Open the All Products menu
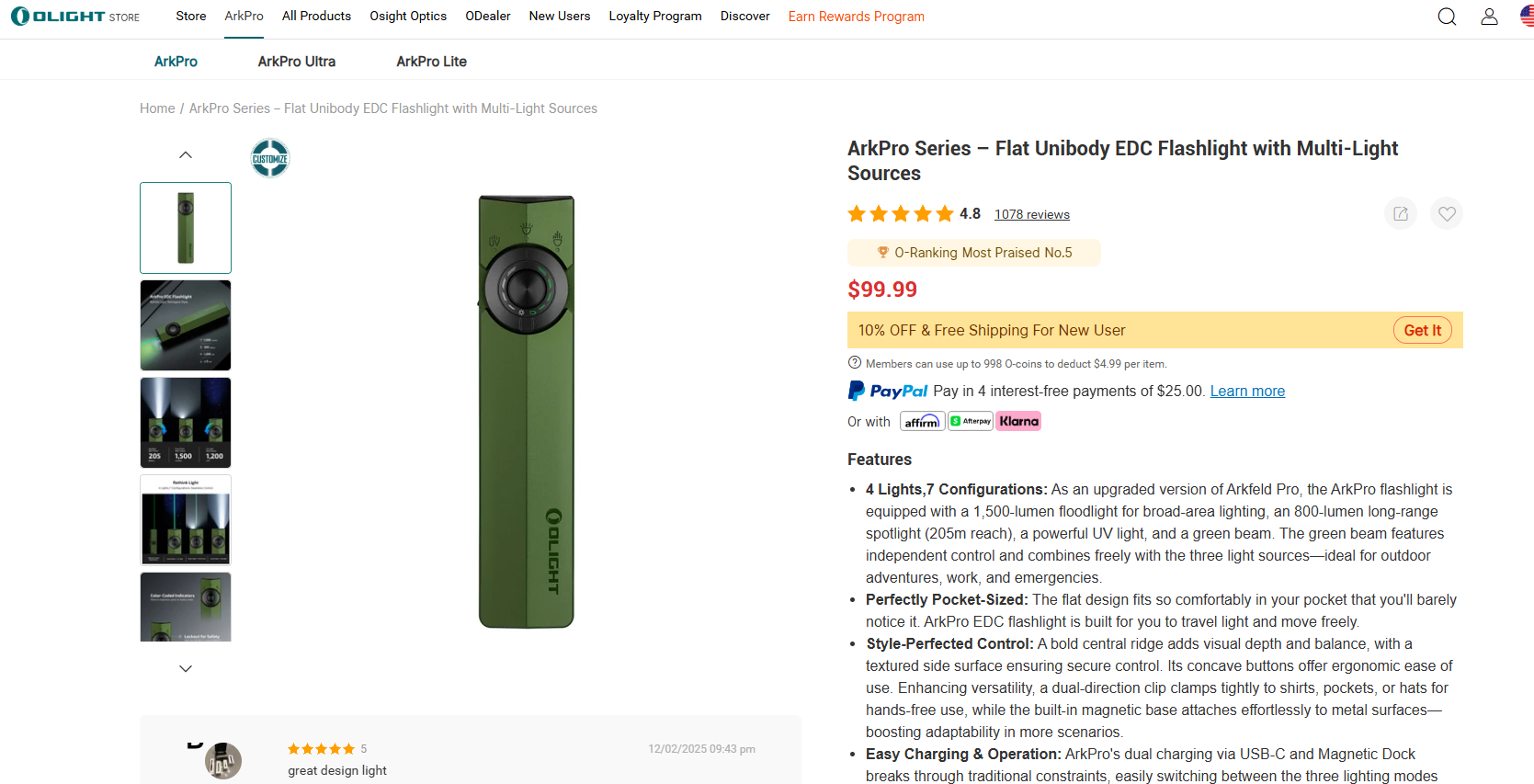1534x784 pixels. (x=316, y=17)
